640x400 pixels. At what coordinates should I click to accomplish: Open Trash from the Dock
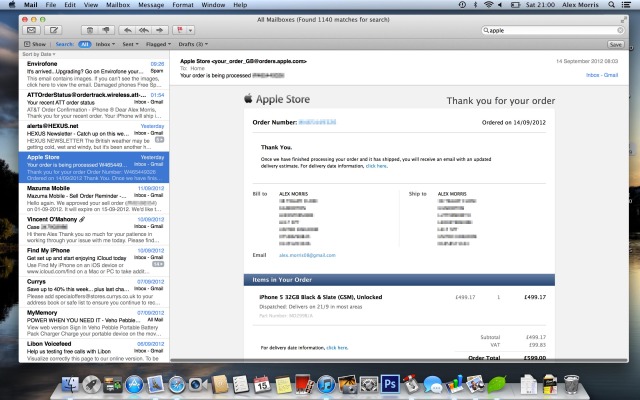(x=571, y=384)
